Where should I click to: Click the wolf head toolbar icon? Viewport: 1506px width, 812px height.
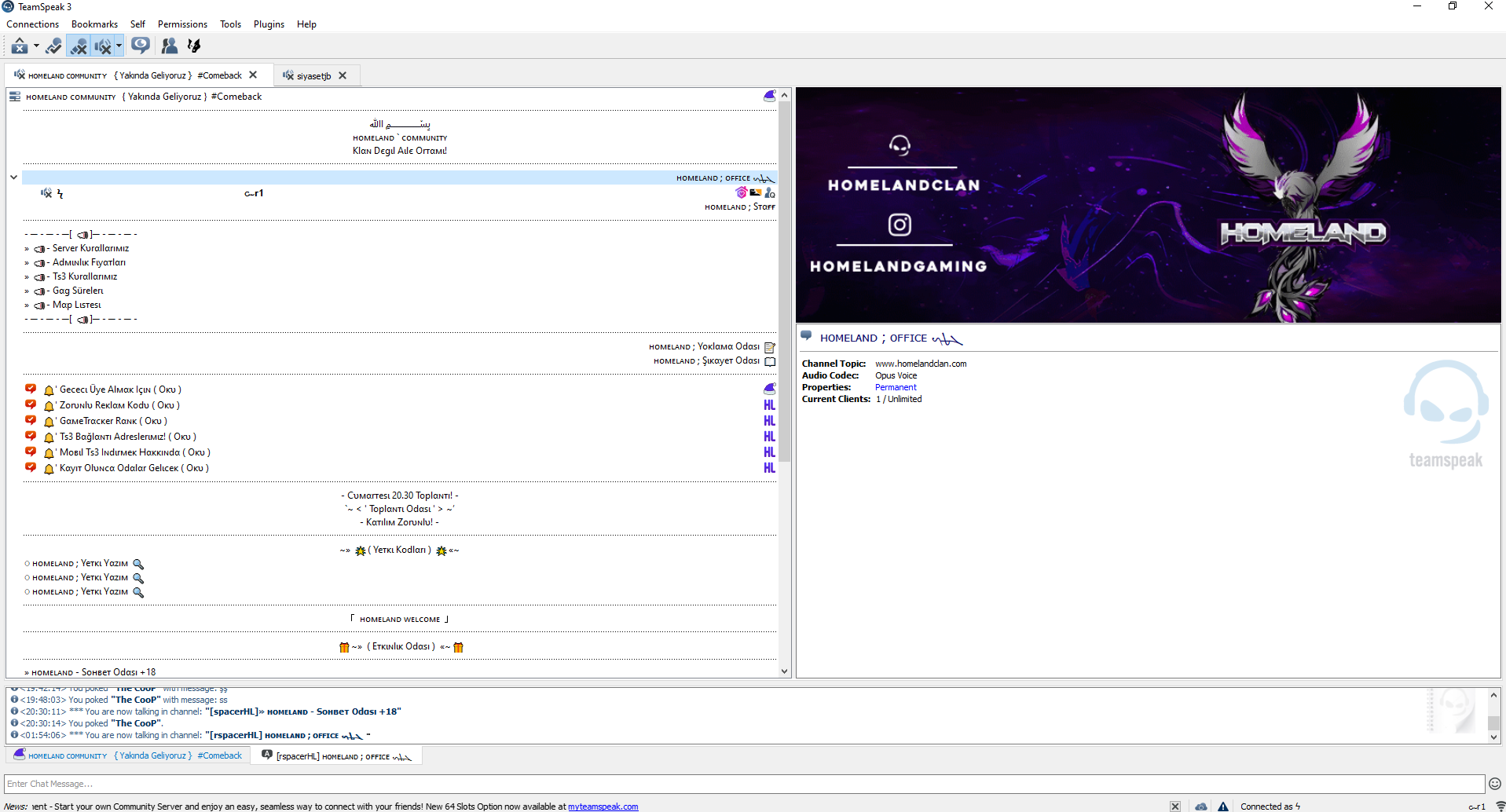194,46
